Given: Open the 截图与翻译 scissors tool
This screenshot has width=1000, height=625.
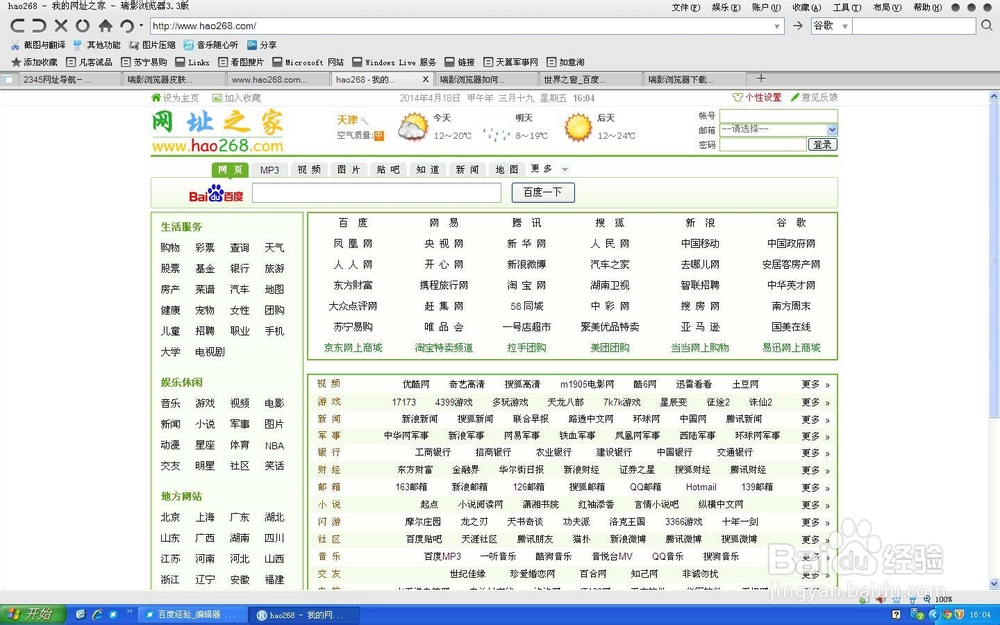Looking at the screenshot, I should [38, 45].
